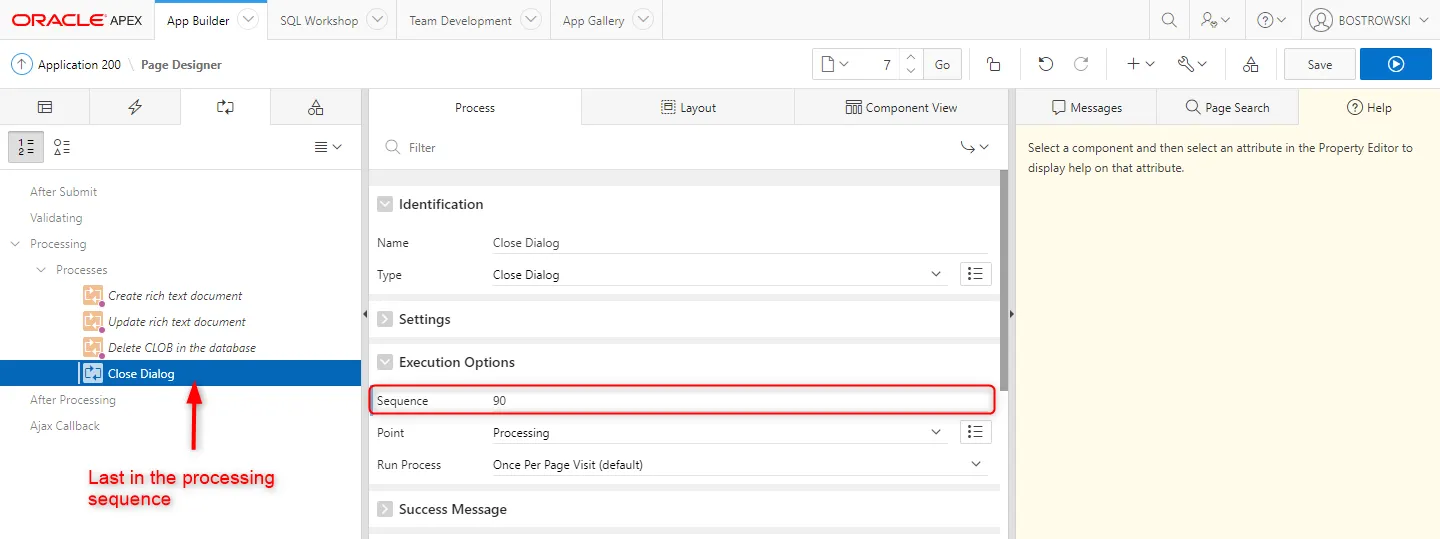Viewport: 1440px width, 539px height.
Task: Open the Run Process dropdown
Action: (738, 465)
